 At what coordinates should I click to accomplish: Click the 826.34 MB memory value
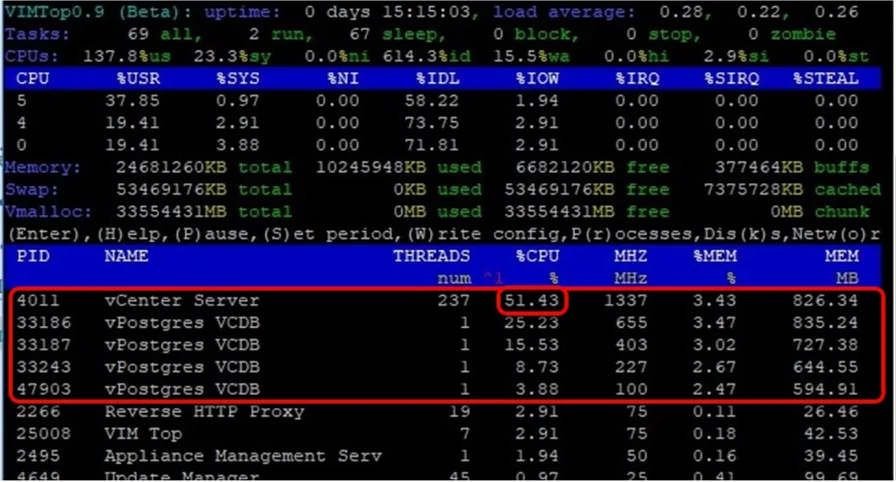(x=825, y=300)
